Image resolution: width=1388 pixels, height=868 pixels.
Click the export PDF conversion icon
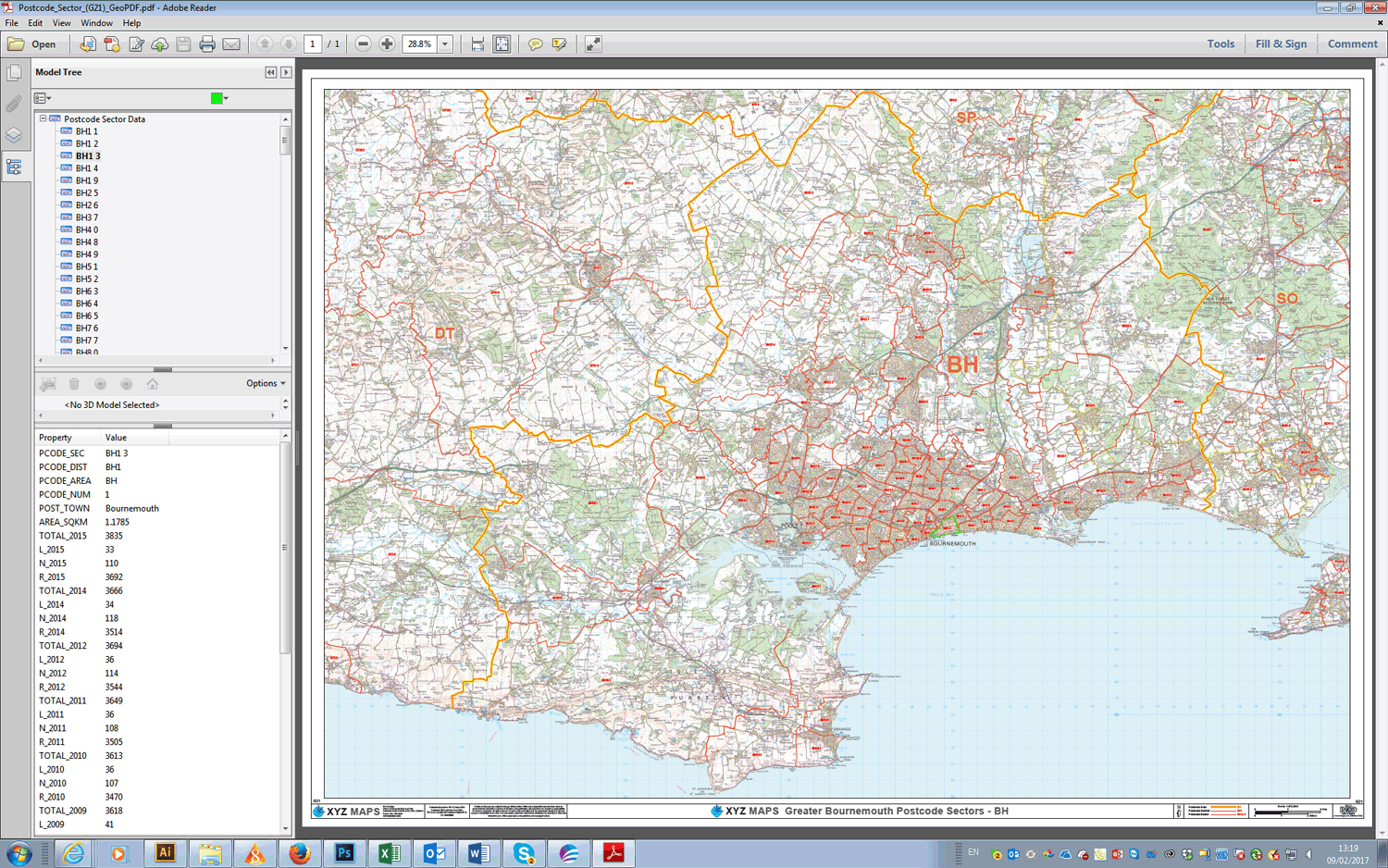tap(88, 43)
